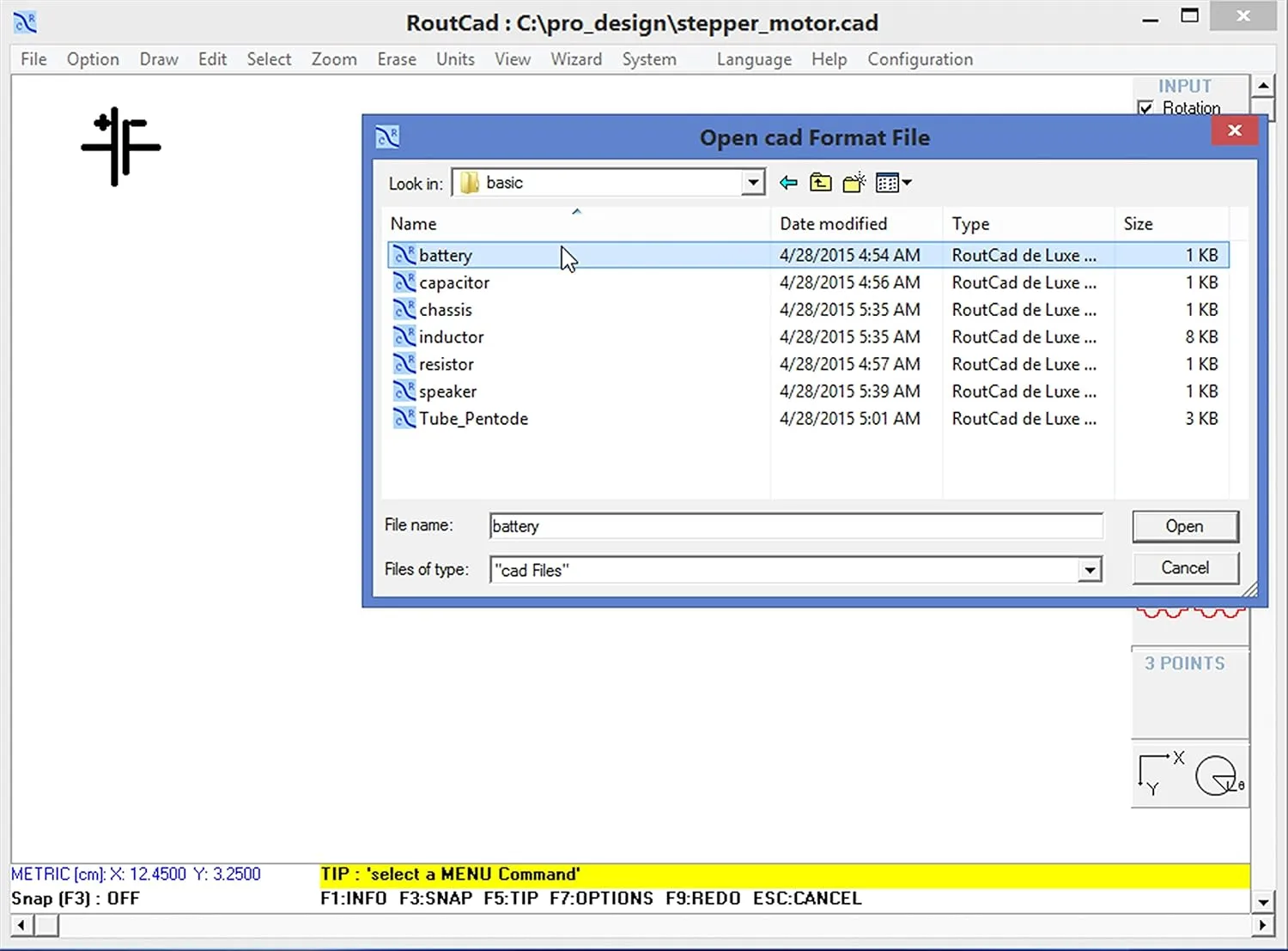Open the Units menu
The image size is (1288, 951).
pos(455,59)
